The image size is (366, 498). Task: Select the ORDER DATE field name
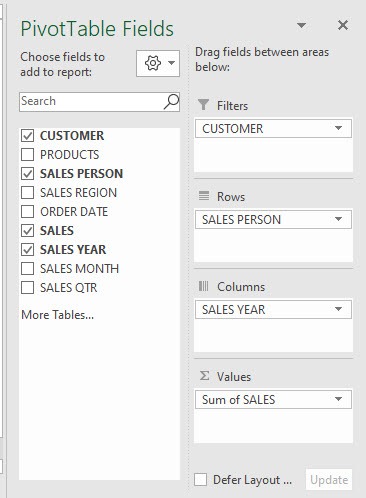74,212
